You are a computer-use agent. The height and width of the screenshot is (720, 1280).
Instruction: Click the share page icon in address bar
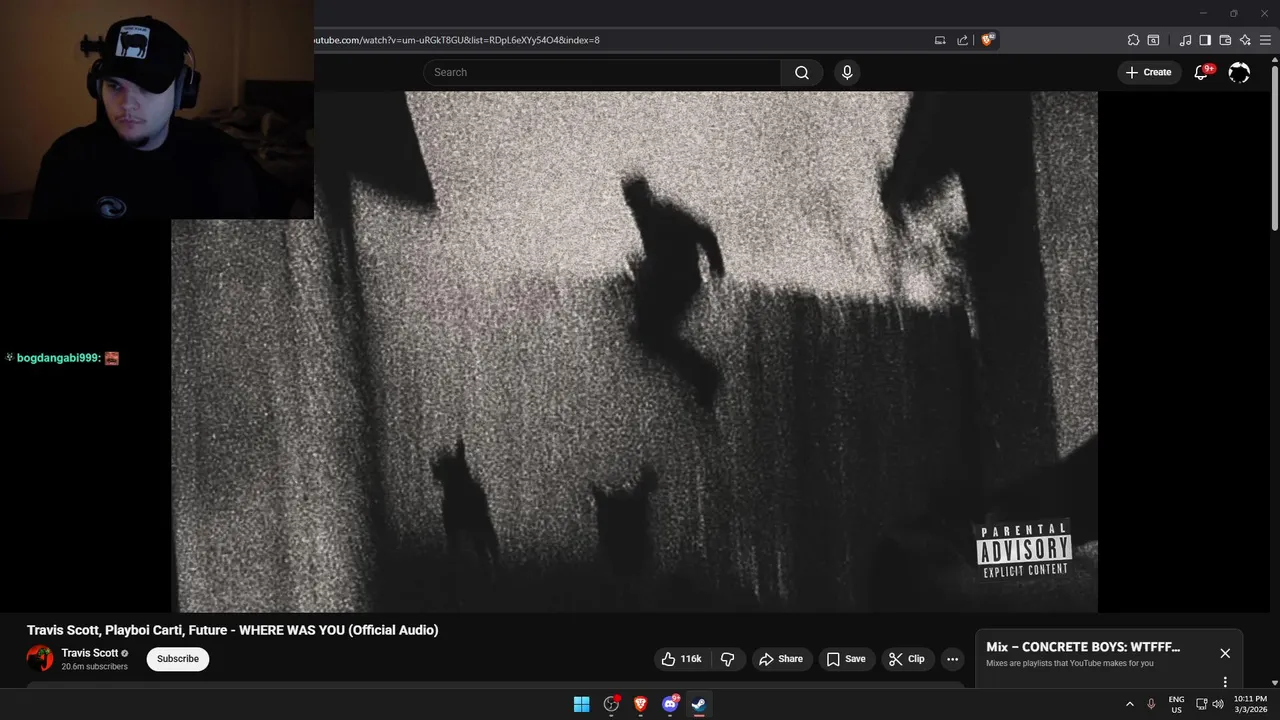962,40
